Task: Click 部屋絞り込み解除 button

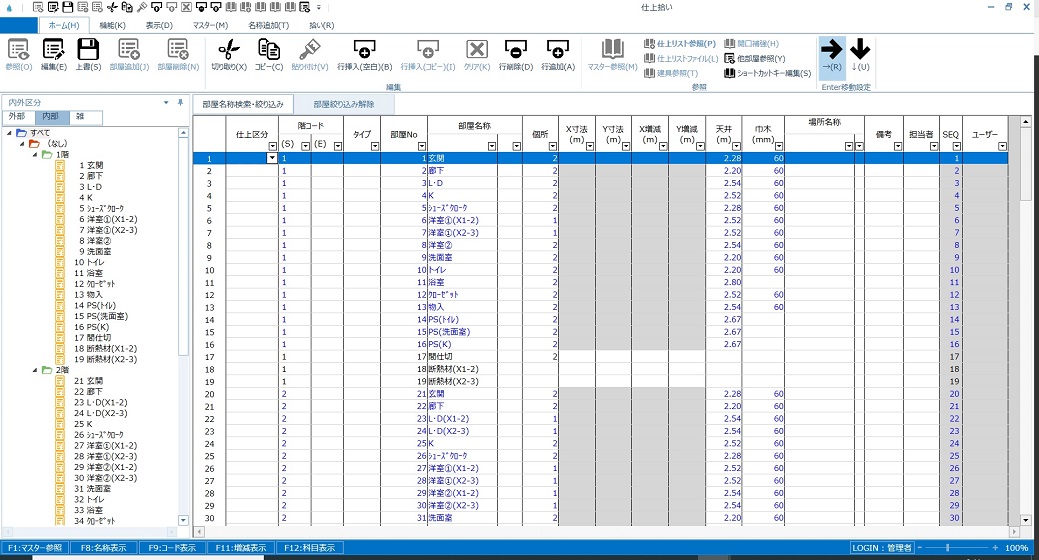Action: [x=344, y=104]
